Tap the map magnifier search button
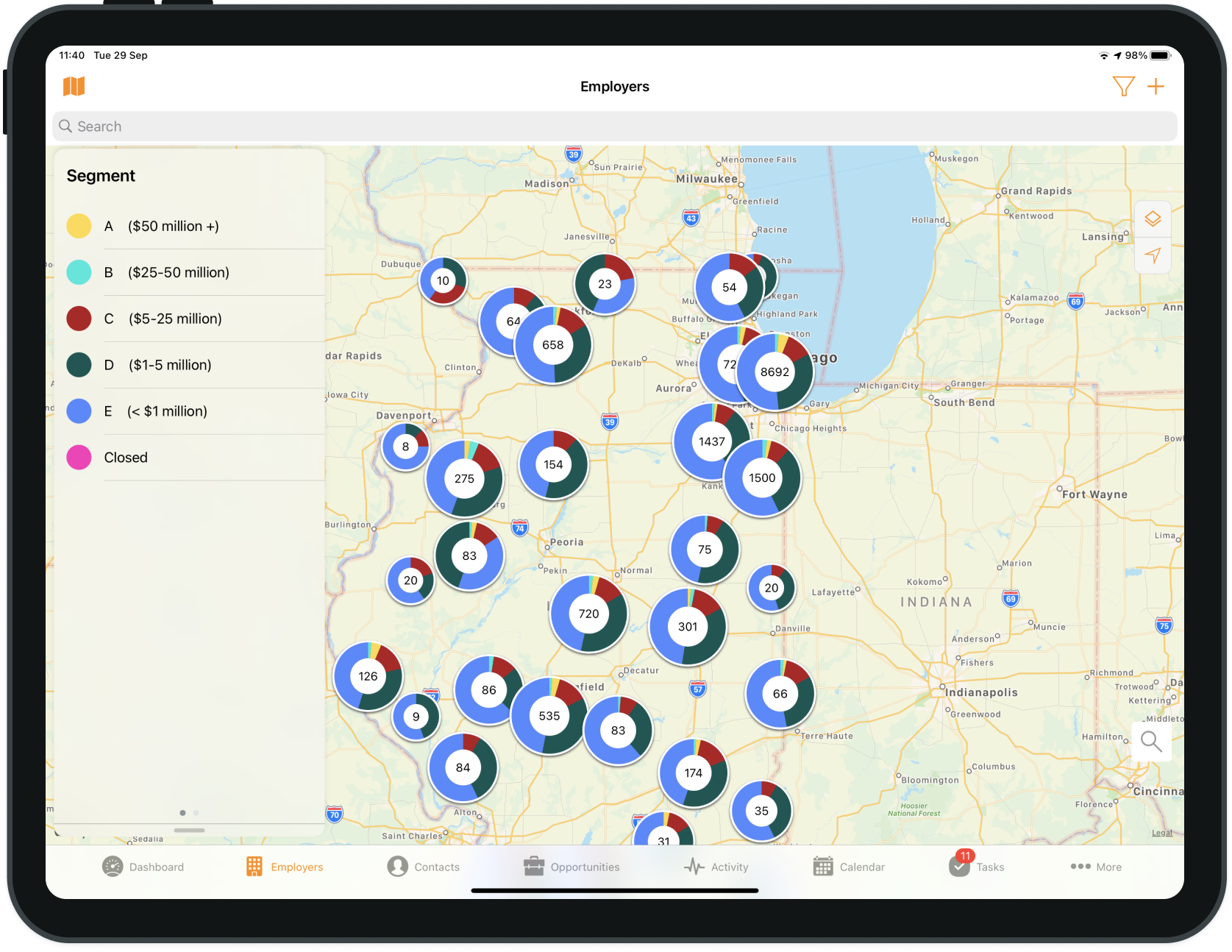The height and width of the screenshot is (952, 1232). (1151, 741)
